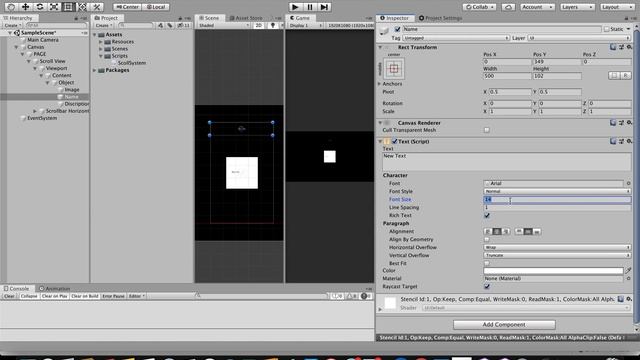Viewport: 640px width, 360px height.
Task: Open Text Script settings gear
Action: (629, 141)
